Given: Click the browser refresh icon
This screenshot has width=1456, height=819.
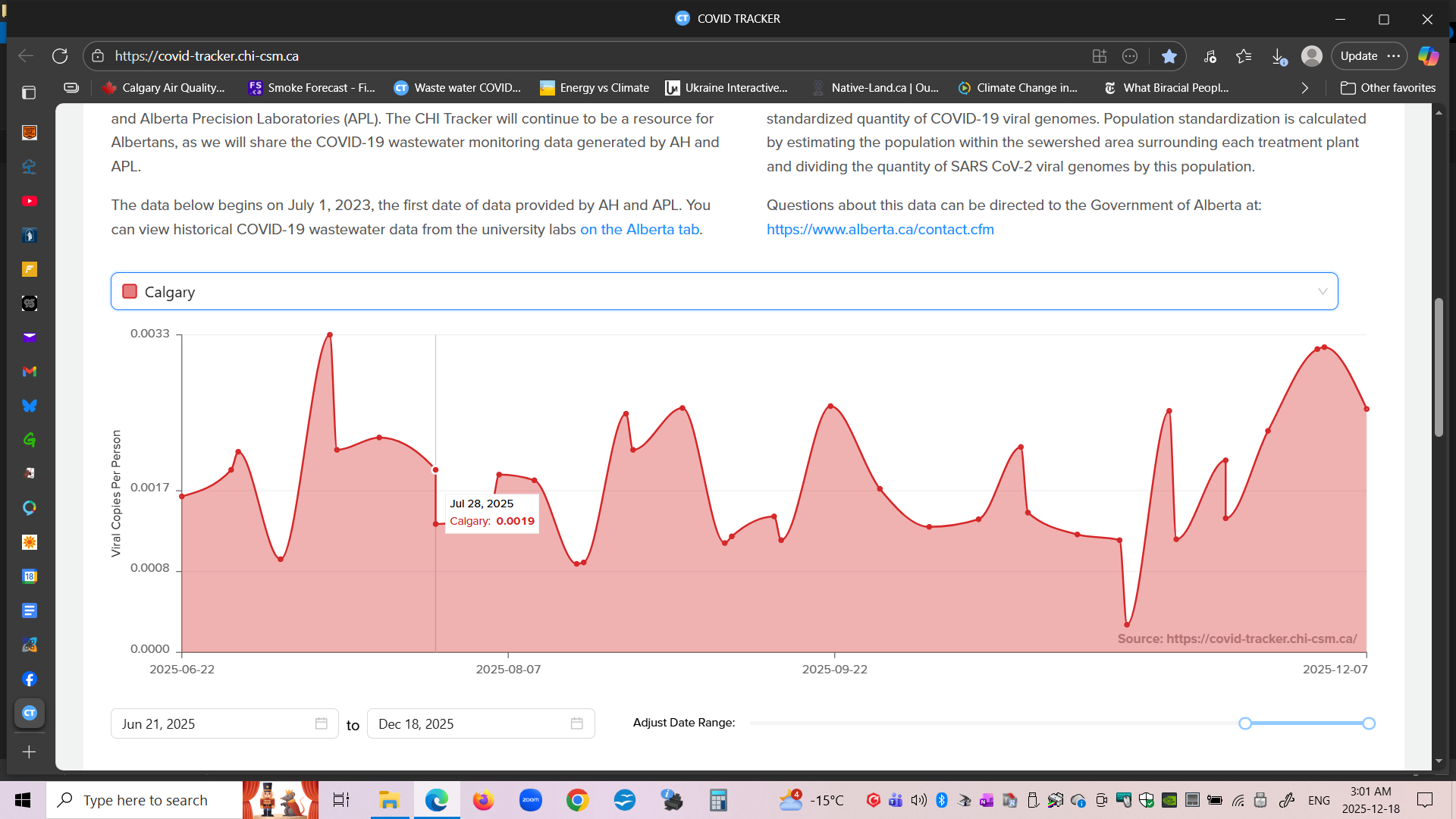Looking at the screenshot, I should [x=60, y=56].
